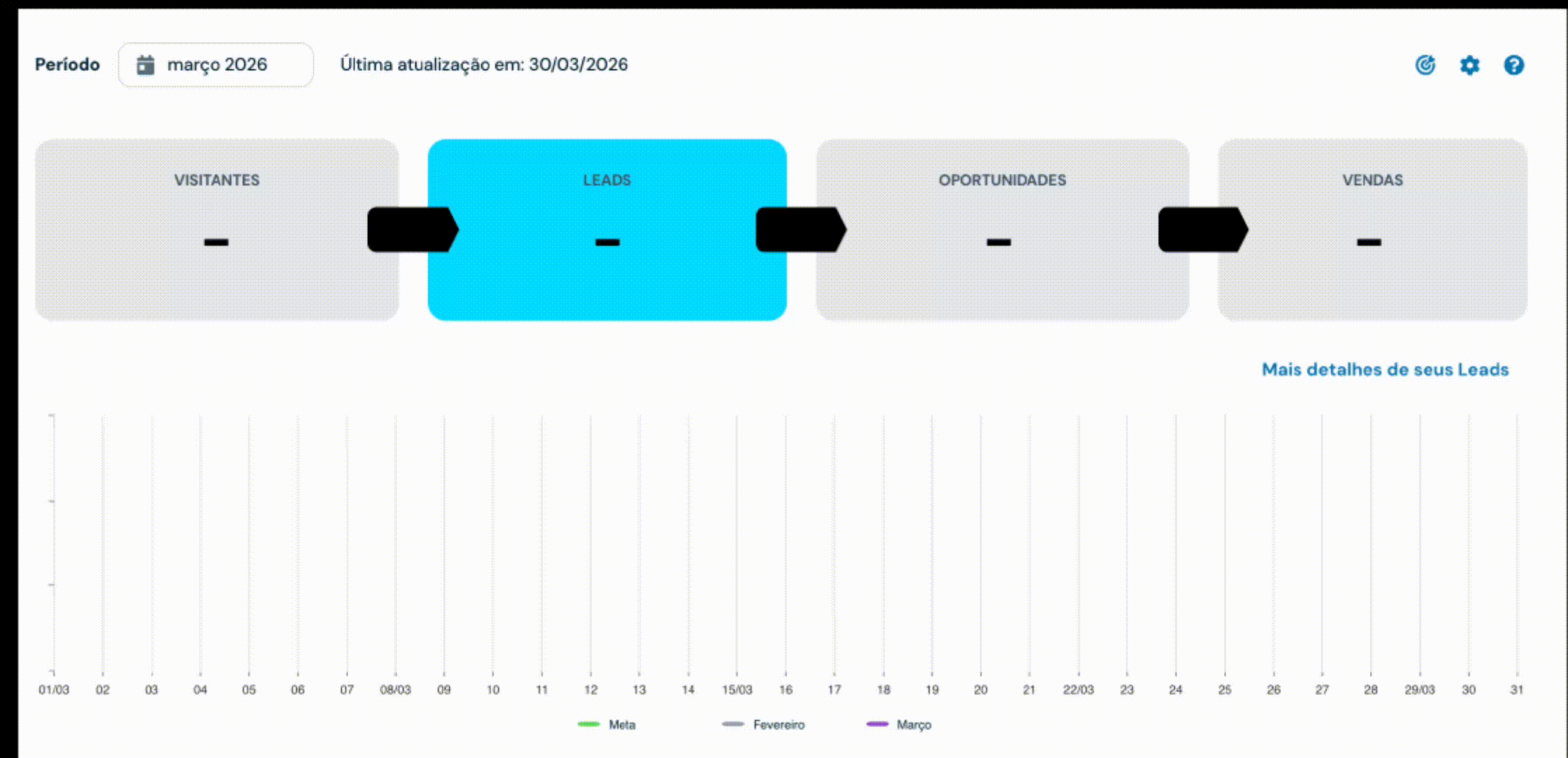Image resolution: width=1568 pixels, height=758 pixels.
Task: Click the arrow between Oportunidades and Vendas
Action: coord(1203,230)
